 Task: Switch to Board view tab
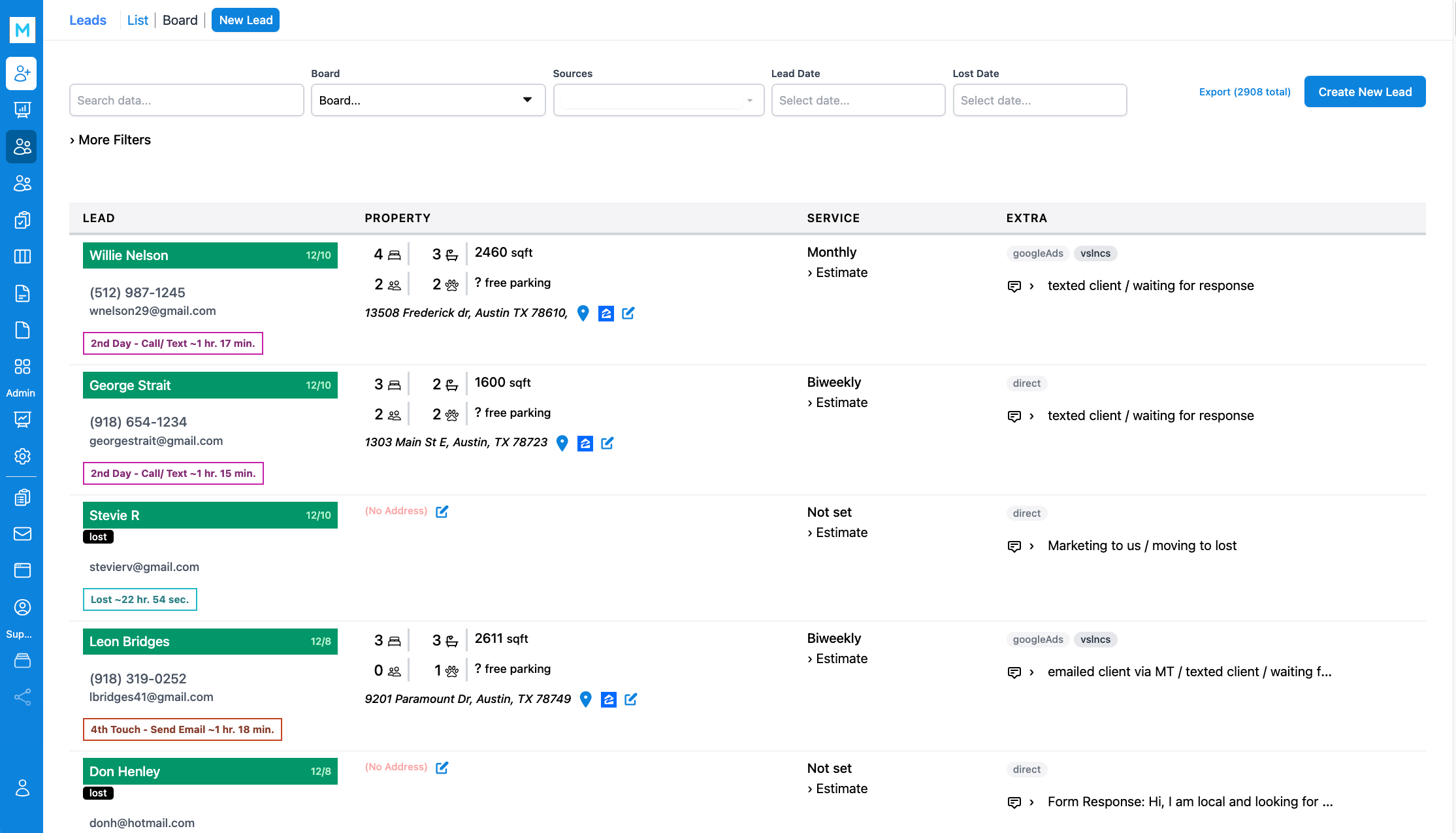[180, 20]
